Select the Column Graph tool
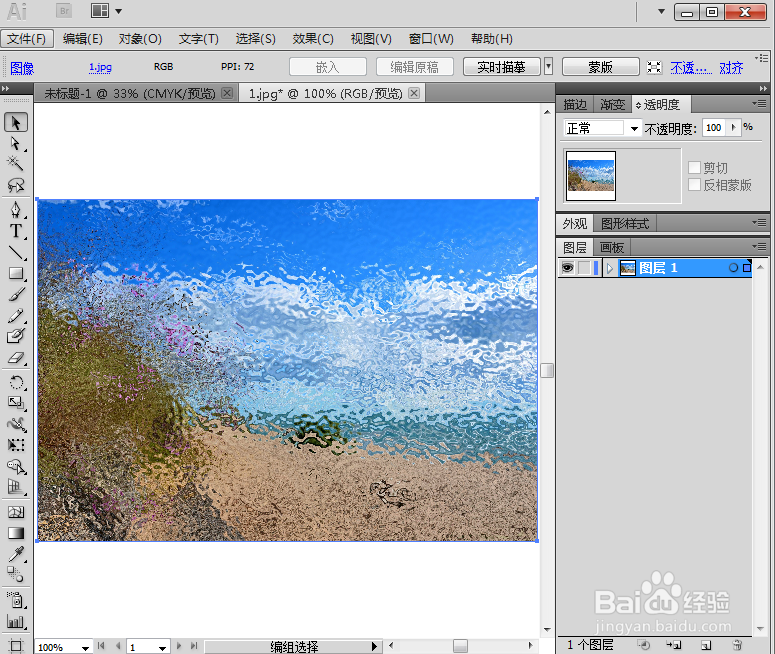The image size is (775, 654). (x=16, y=621)
